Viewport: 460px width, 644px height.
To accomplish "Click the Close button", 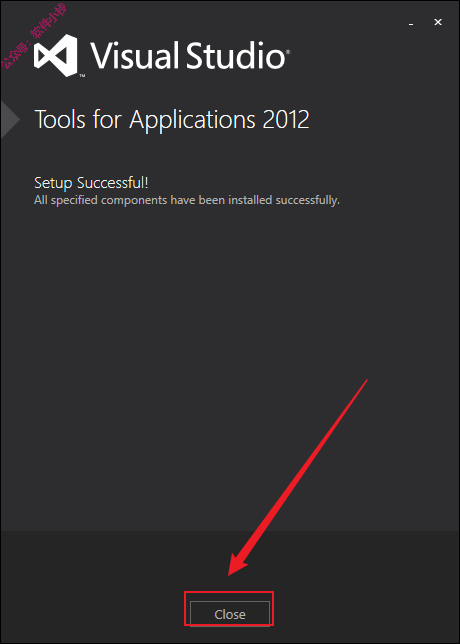I will pos(230,614).
